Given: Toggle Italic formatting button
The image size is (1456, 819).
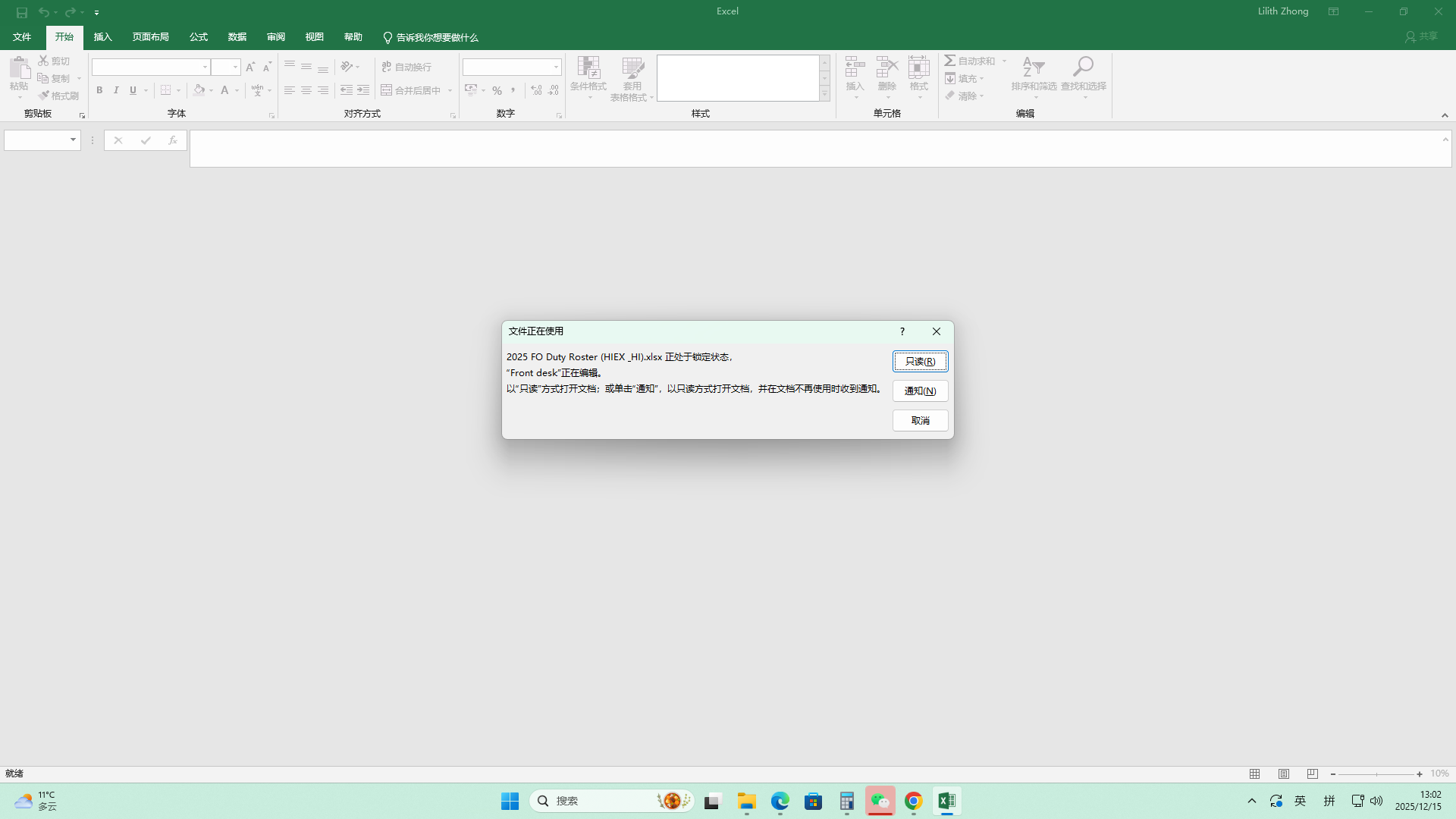Looking at the screenshot, I should click(116, 90).
